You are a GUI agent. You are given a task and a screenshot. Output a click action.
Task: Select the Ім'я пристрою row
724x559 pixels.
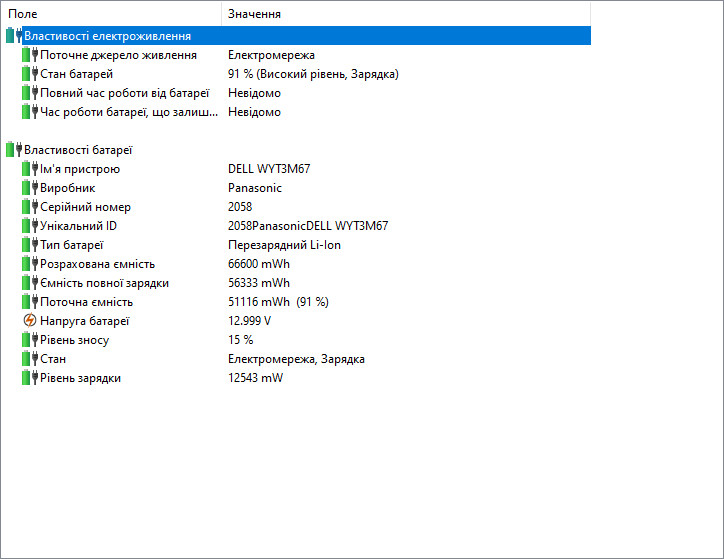(x=80, y=169)
